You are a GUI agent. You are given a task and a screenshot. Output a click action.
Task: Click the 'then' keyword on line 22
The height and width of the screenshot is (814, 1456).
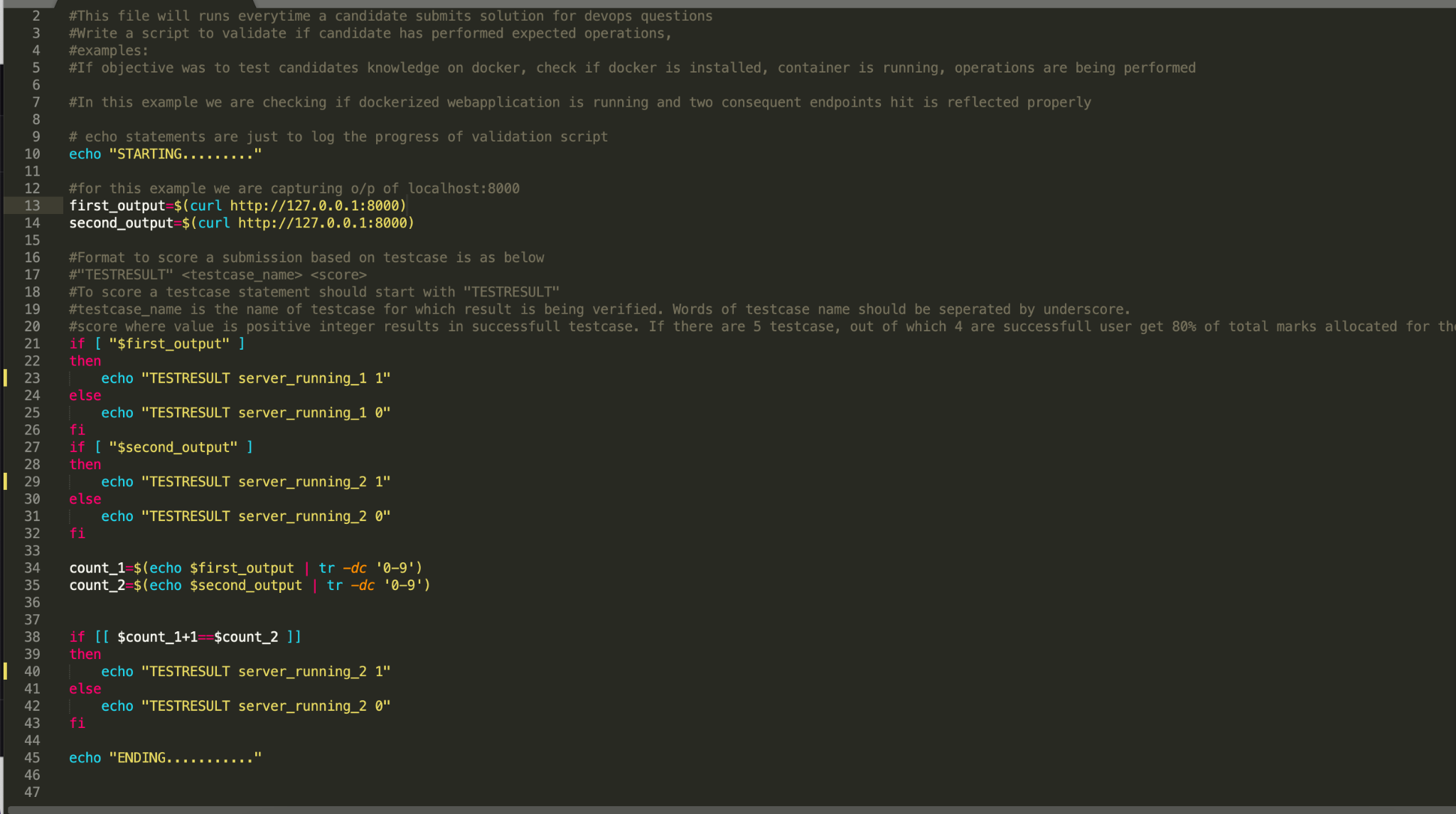click(85, 361)
